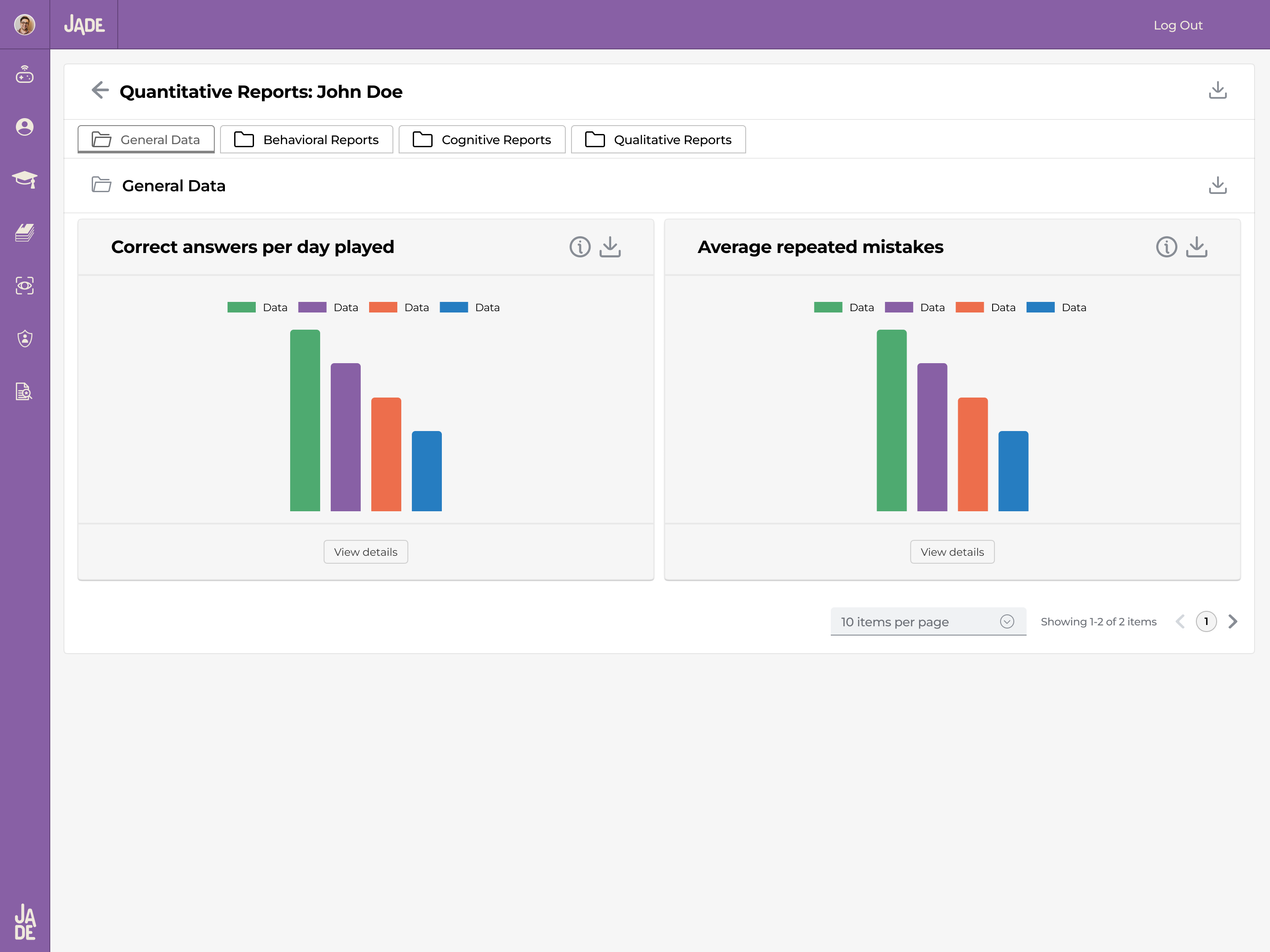Open the user profile icon in sidebar
Screen dimensions: 1270x952
(25, 127)
